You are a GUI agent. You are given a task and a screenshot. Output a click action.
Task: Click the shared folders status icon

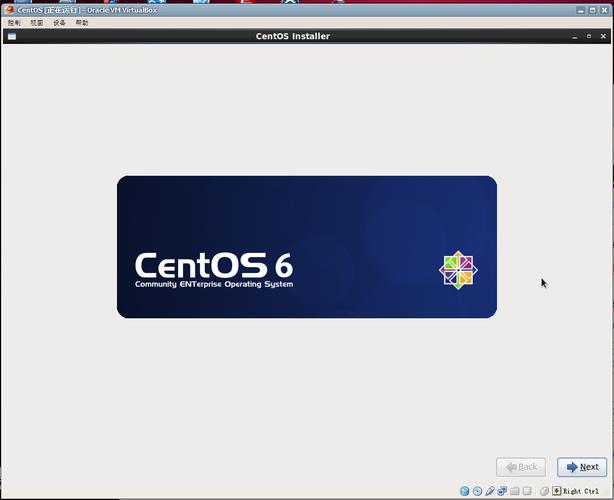point(514,491)
